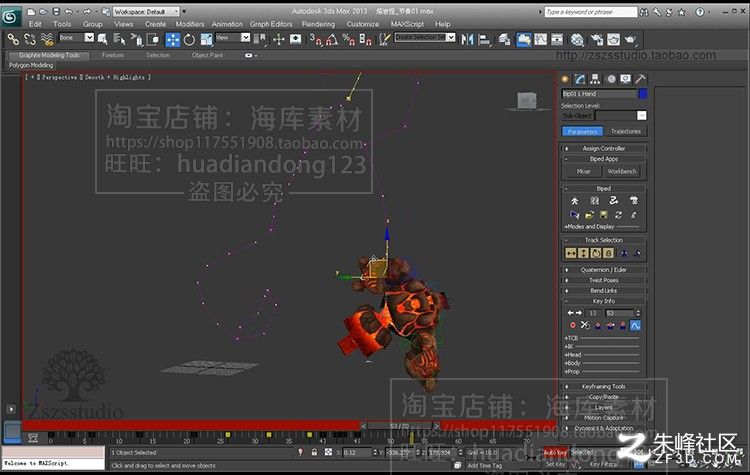Select the Select and Link tool
The image size is (750, 475).
(13, 39)
